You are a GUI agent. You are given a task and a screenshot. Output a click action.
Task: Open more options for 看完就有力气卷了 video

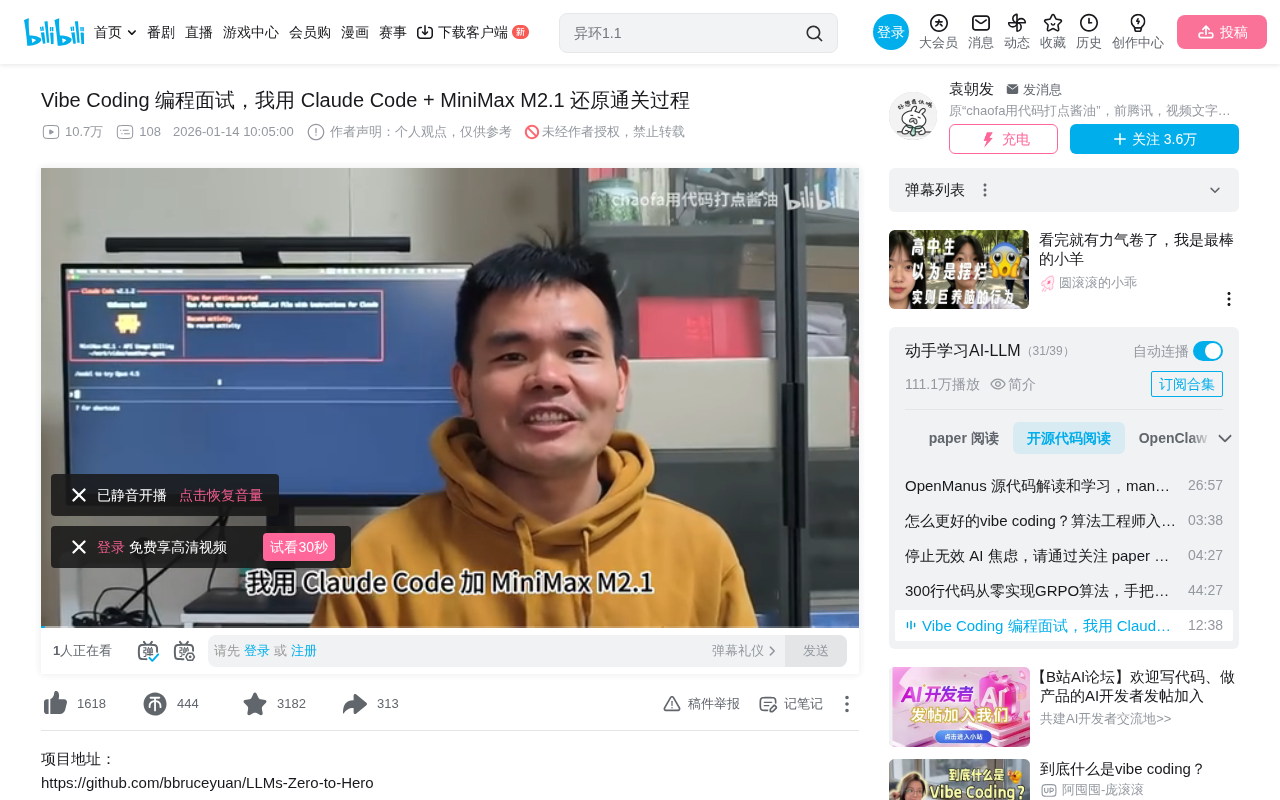tap(1229, 299)
